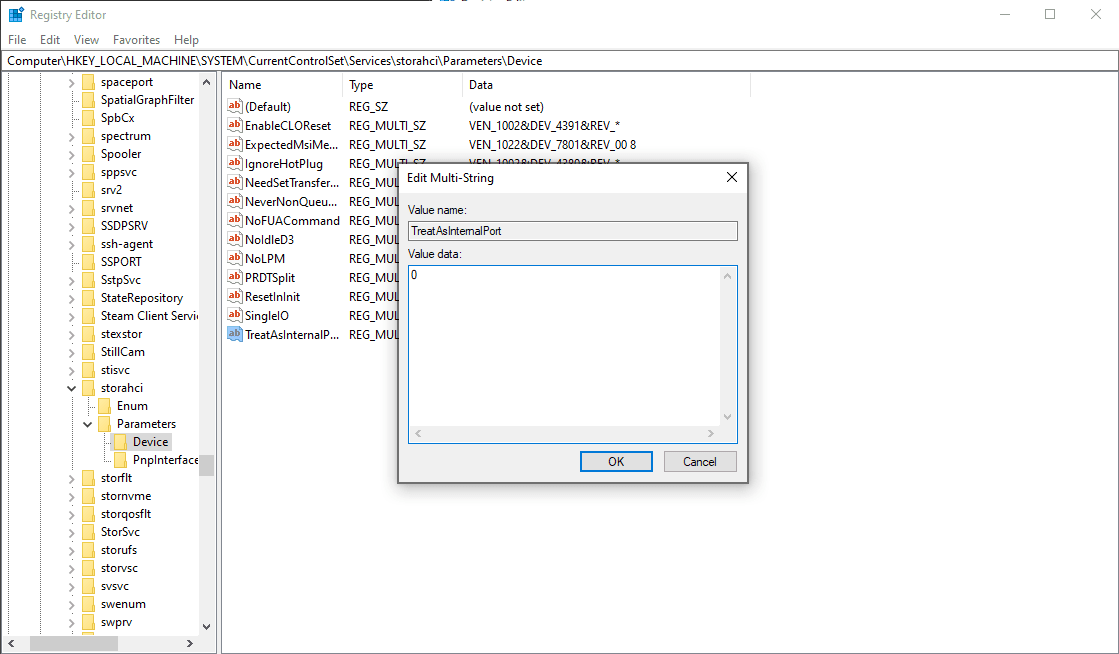Close the Edit Multi-String dialog
Screen dimensions: 1119x654
click(731, 177)
